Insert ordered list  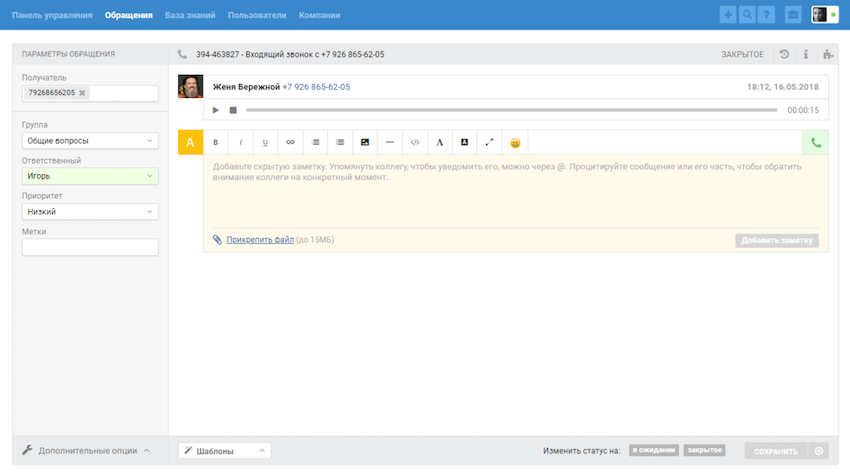(x=315, y=143)
